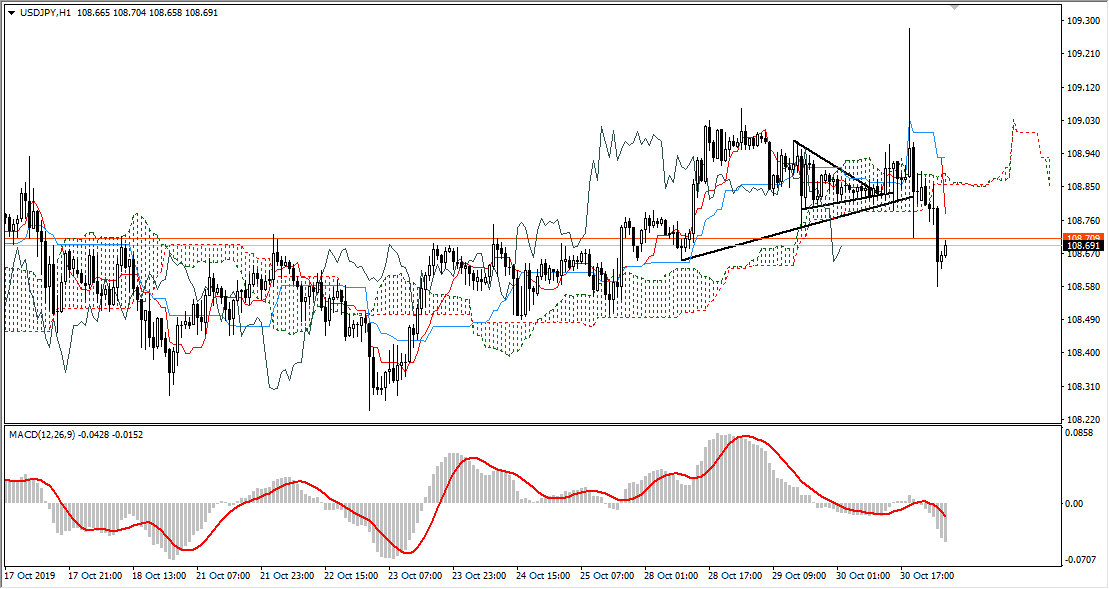Click the 108.940 price scale label

[1082, 153]
